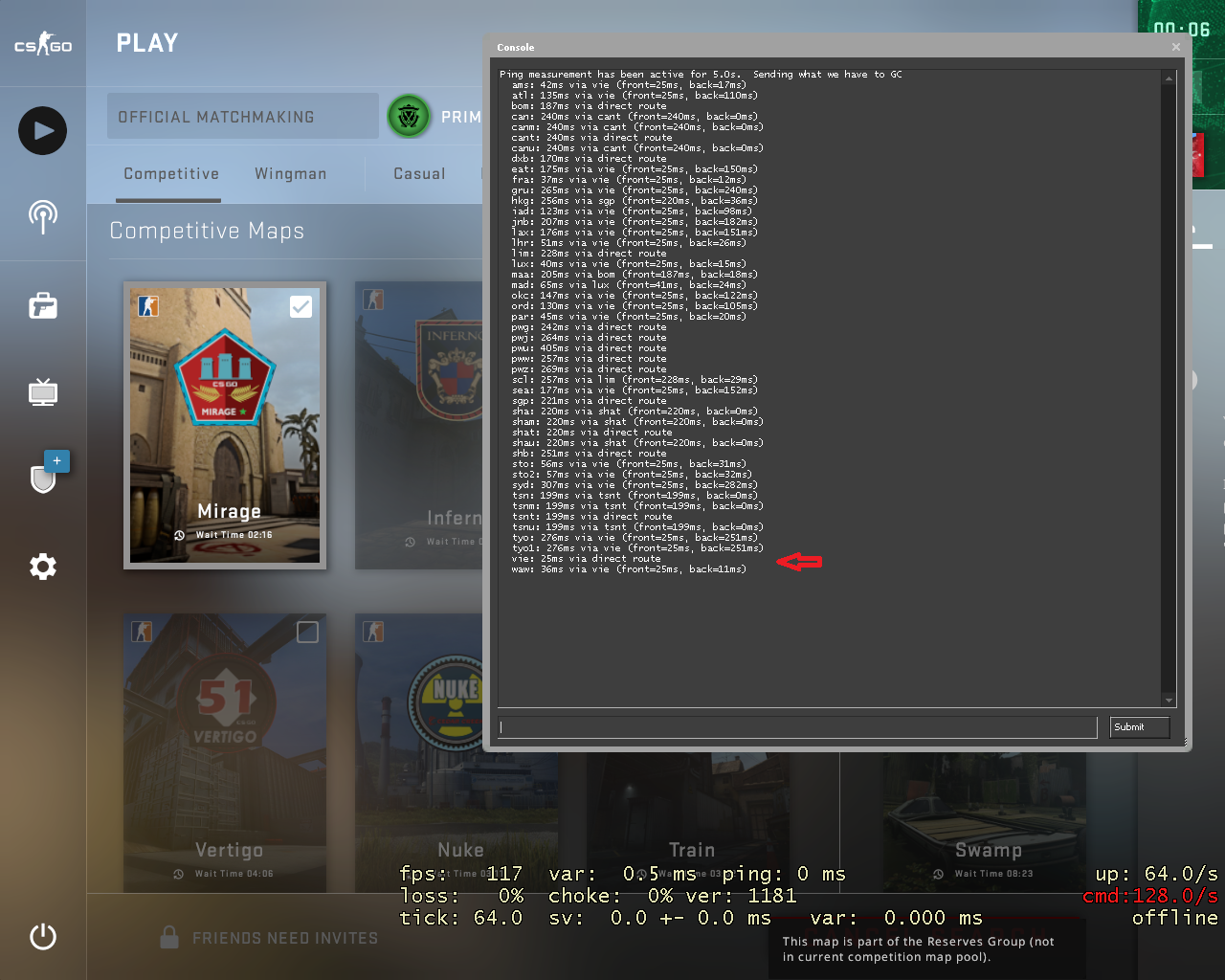Click the console scrollbar down arrow

coord(1169,701)
